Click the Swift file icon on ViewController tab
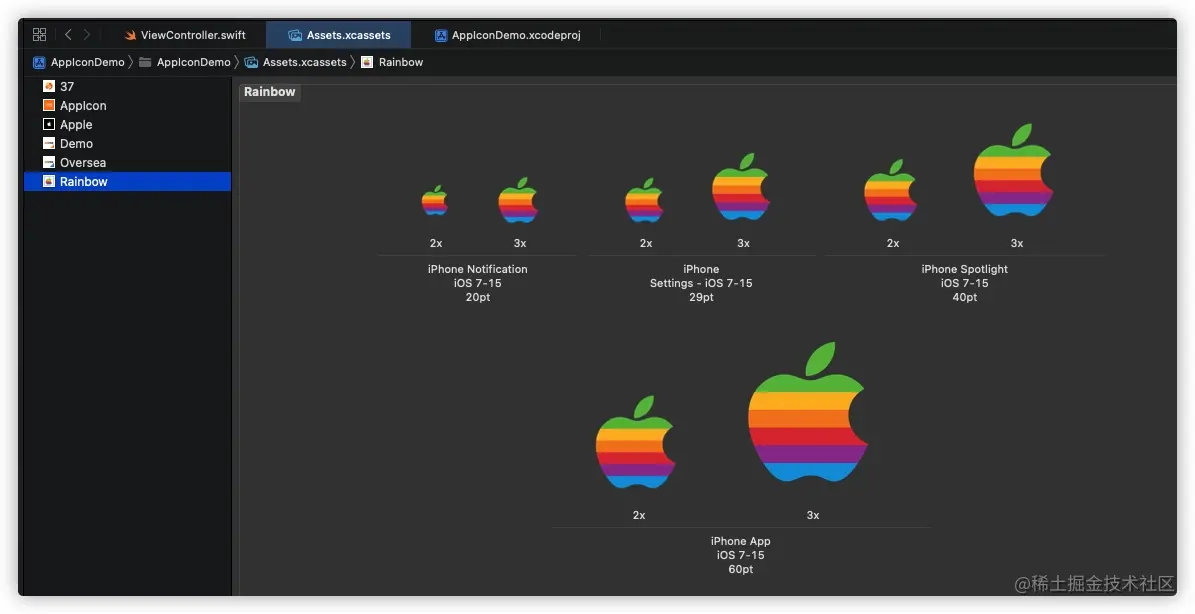Viewport: 1195px width, 614px height. click(130, 35)
